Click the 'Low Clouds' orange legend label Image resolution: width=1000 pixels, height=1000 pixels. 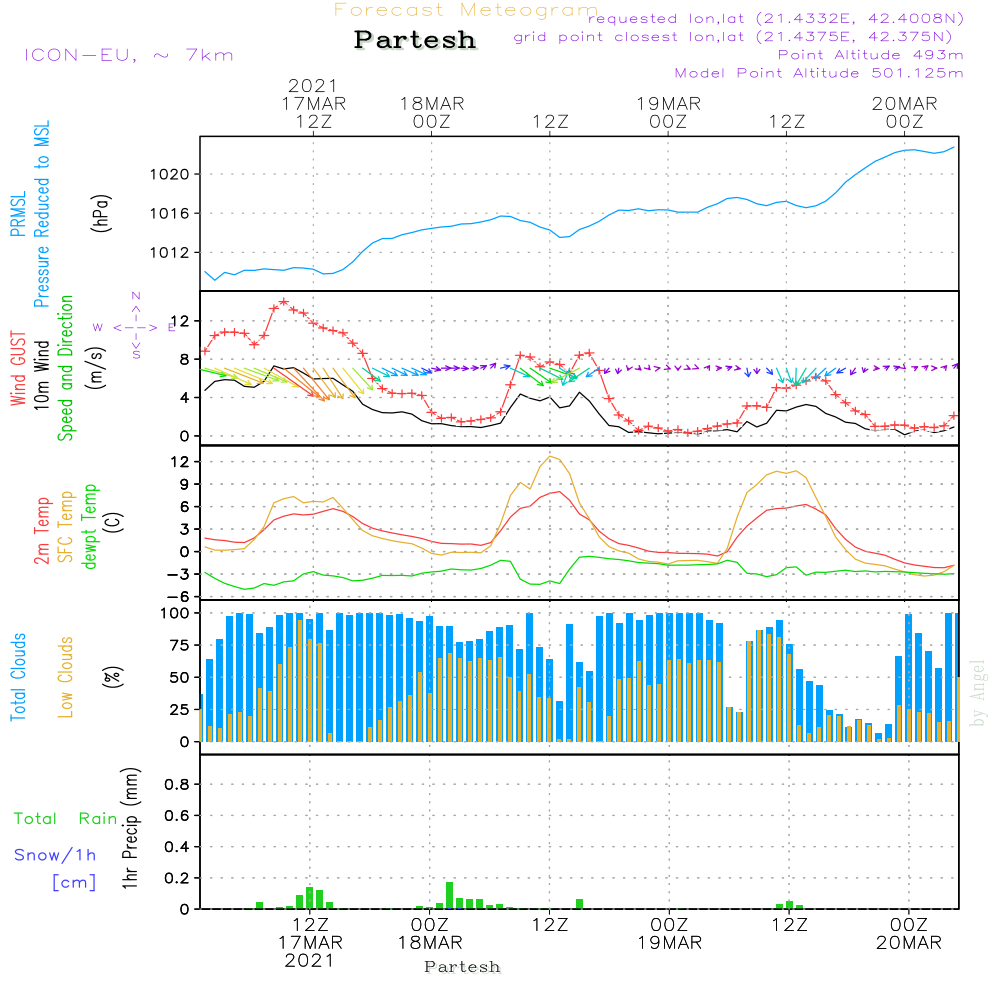[66, 677]
